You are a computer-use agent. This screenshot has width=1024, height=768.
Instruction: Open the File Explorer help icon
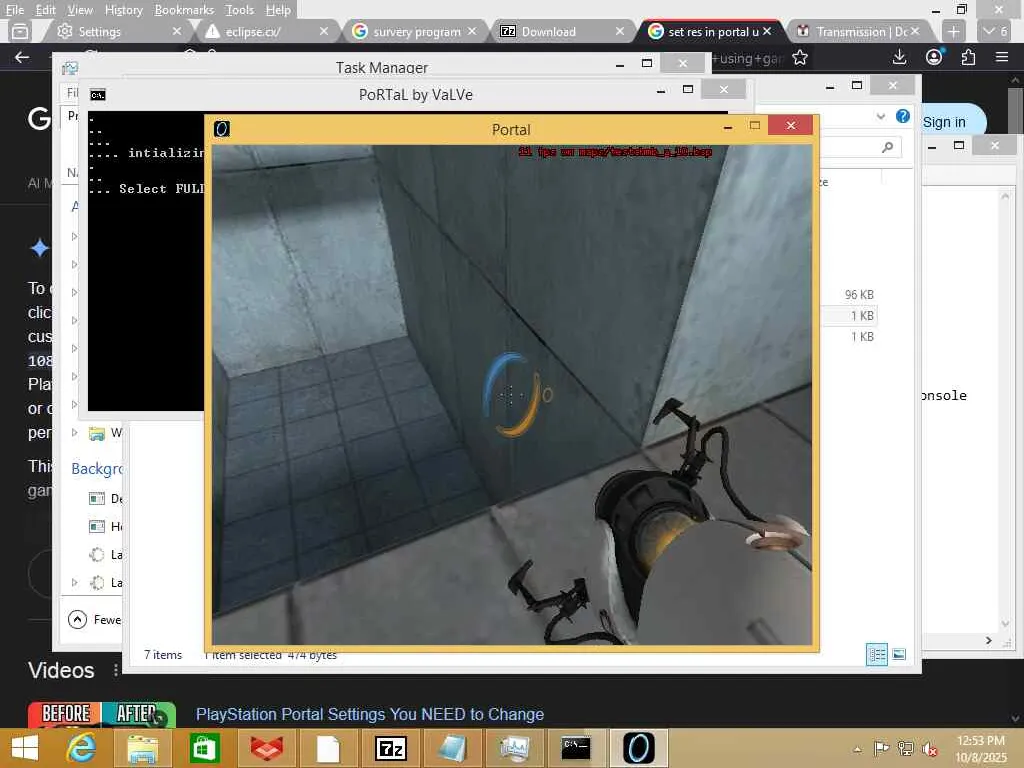(903, 116)
